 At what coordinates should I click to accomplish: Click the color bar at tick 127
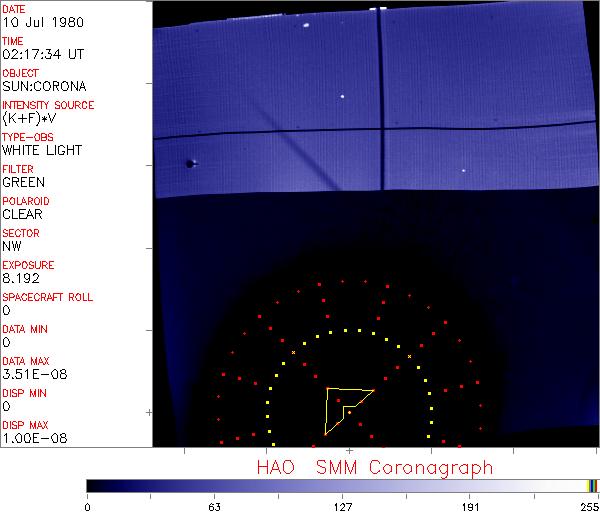(343, 485)
